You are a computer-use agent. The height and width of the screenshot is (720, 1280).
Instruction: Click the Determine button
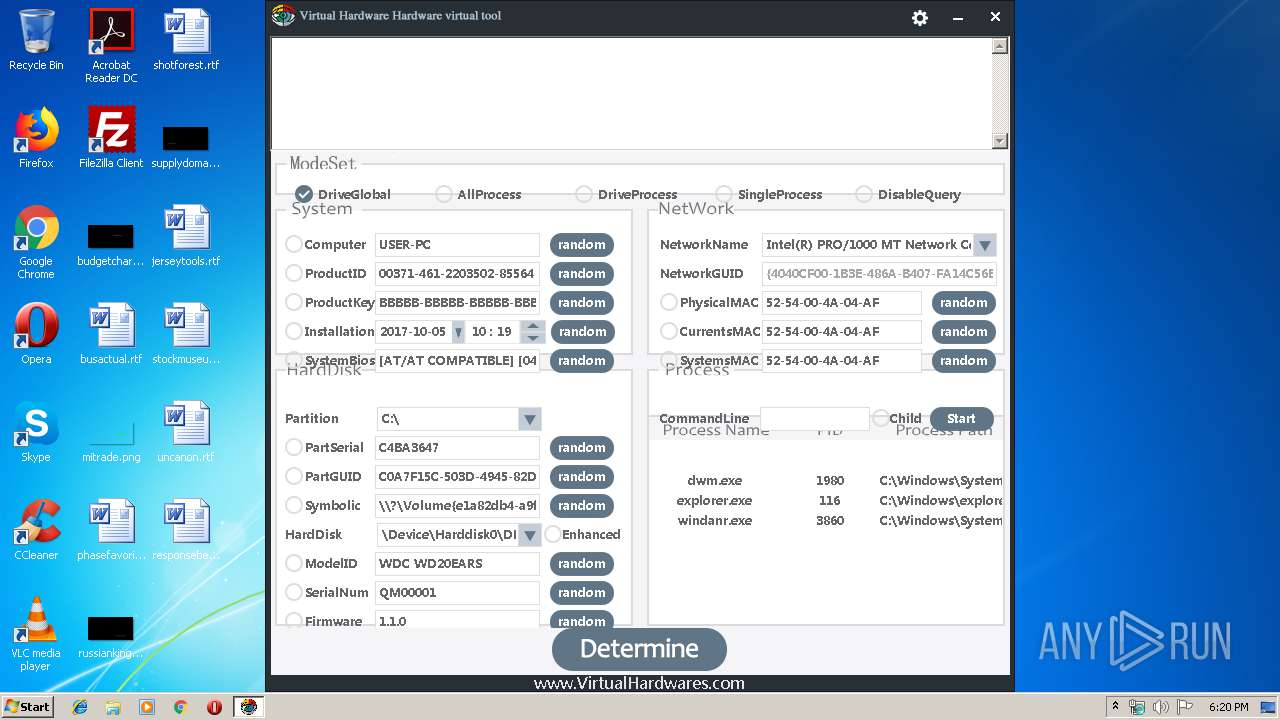coord(639,649)
